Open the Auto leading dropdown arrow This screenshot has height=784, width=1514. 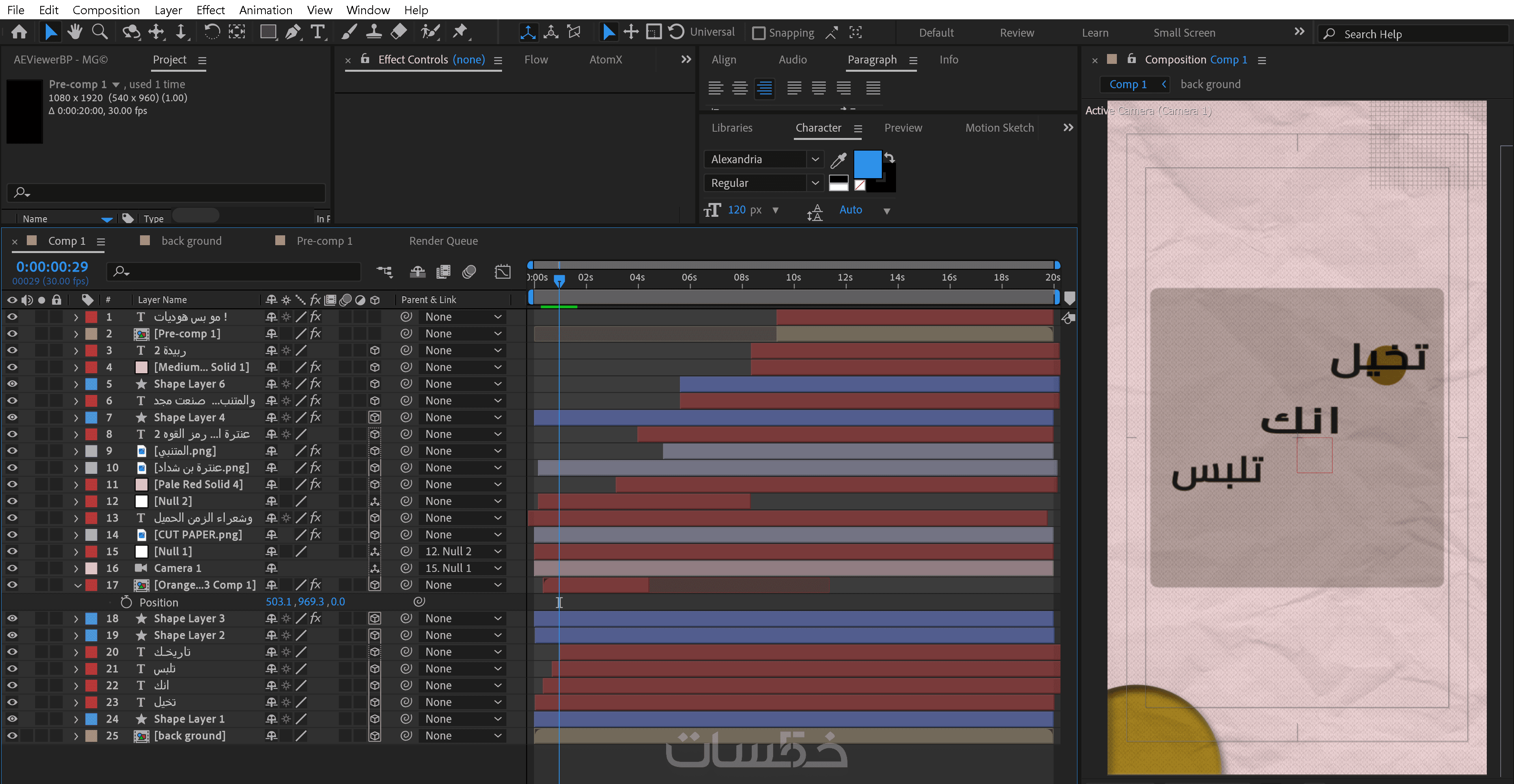[887, 211]
